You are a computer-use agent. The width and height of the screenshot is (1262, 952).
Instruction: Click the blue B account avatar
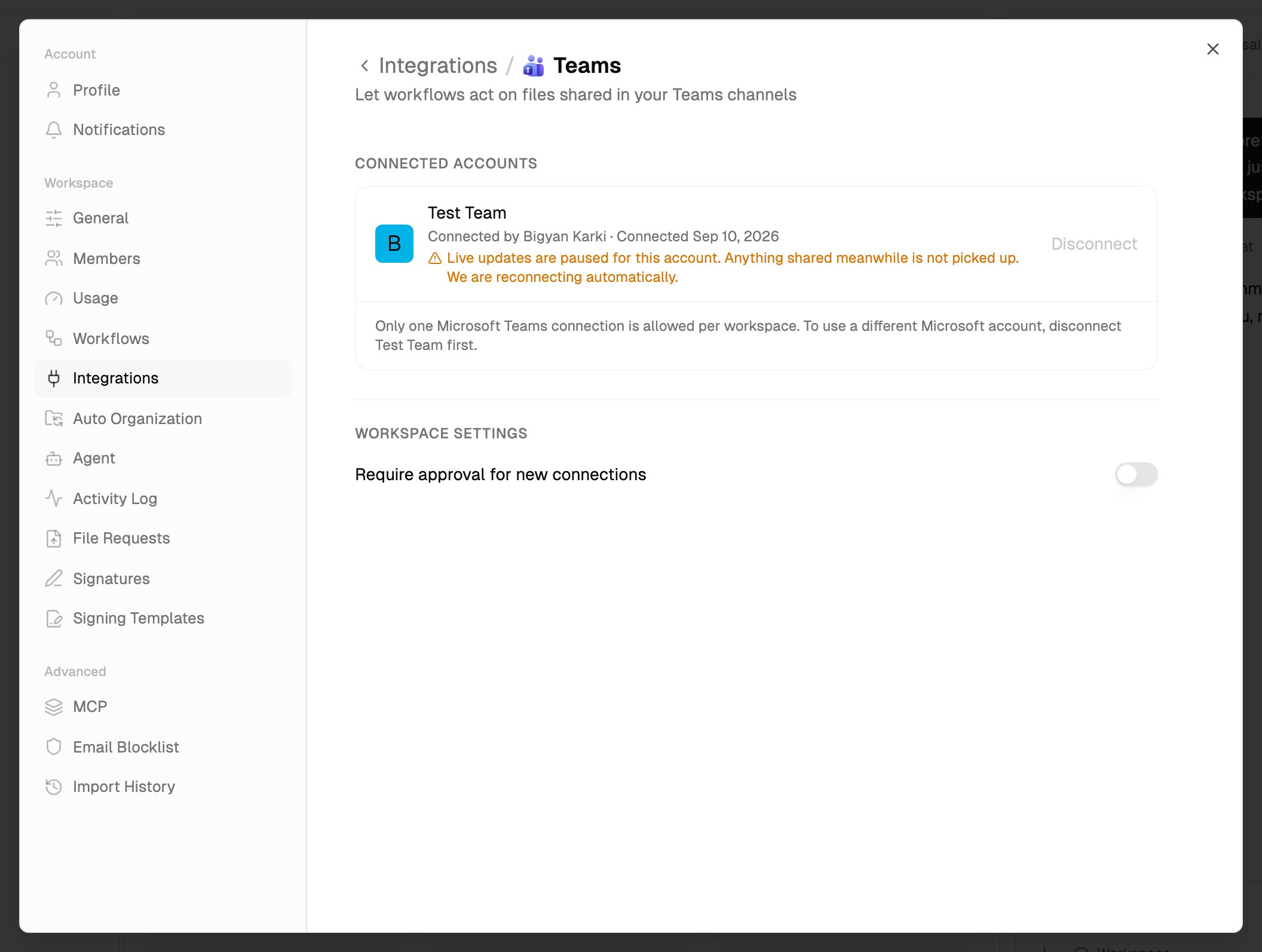pos(394,244)
